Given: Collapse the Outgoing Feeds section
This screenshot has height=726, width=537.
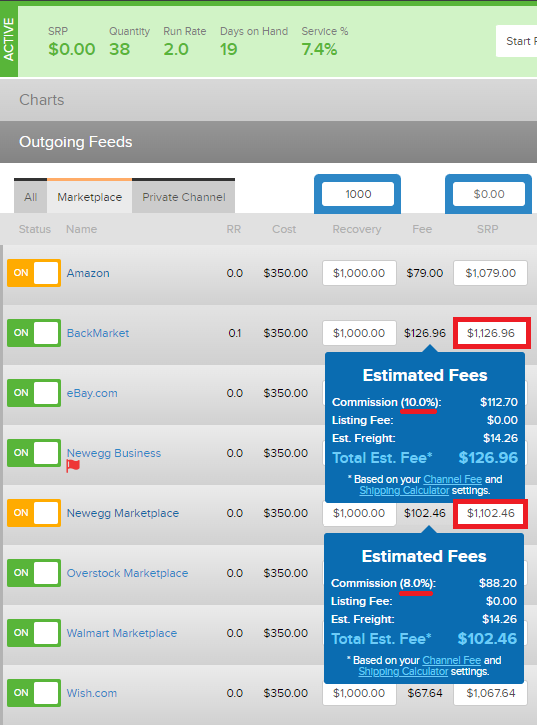Looking at the screenshot, I should click(268, 142).
